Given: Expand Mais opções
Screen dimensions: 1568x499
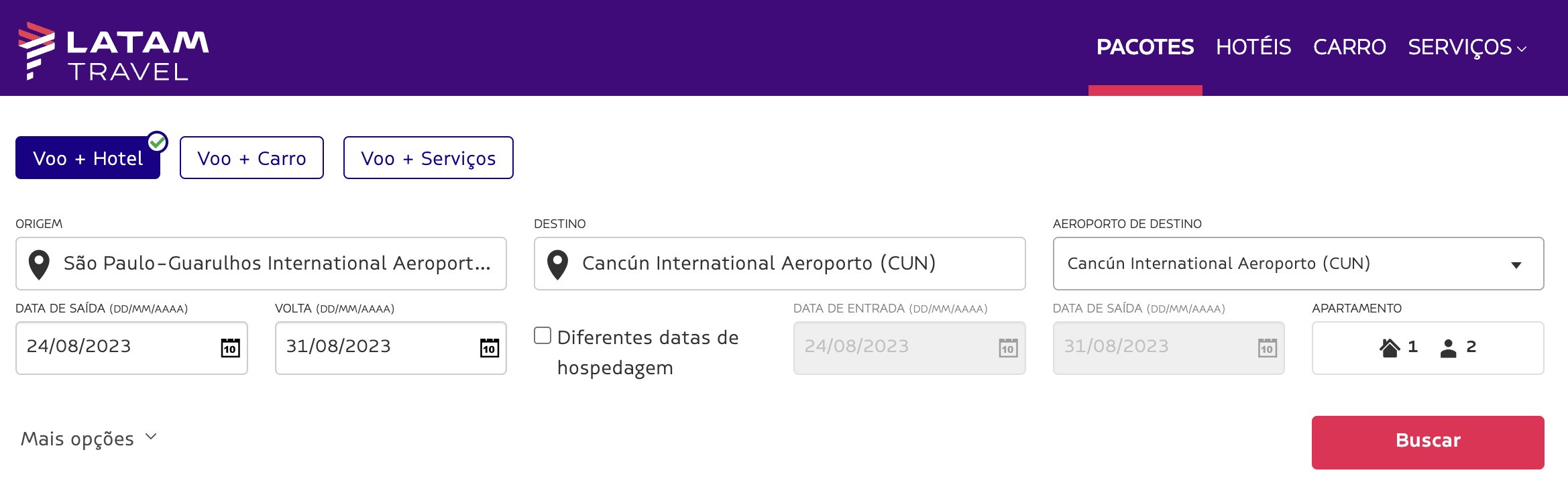Looking at the screenshot, I should tap(89, 438).
